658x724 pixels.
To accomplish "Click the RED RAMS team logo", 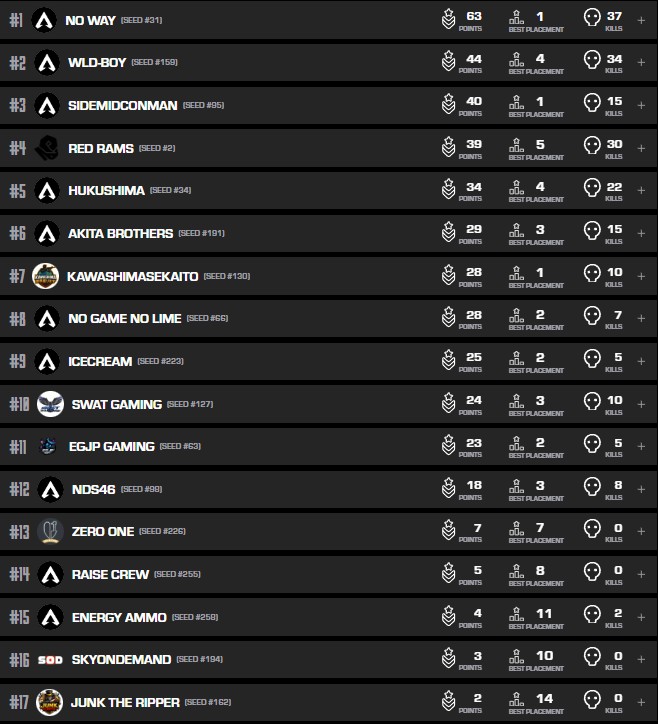I will (47, 148).
